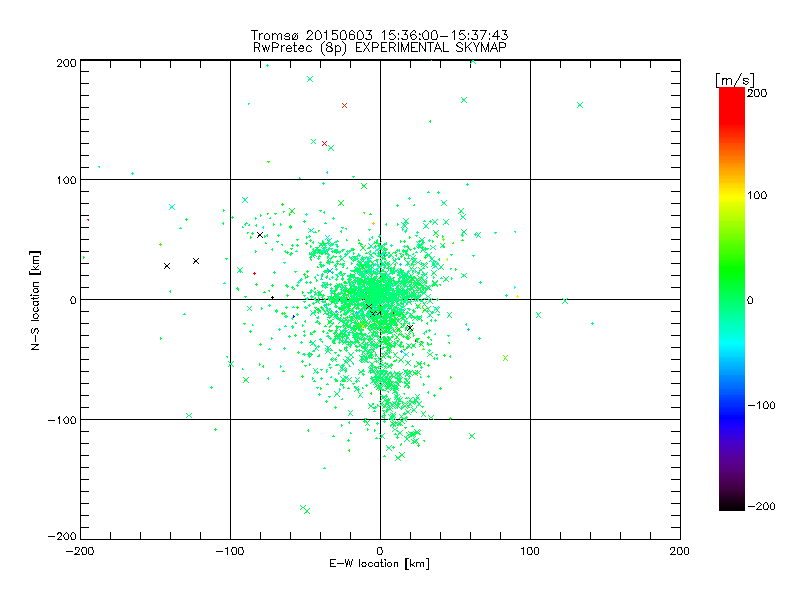
Task: Click the color bar's "200" label
Action: (757, 93)
